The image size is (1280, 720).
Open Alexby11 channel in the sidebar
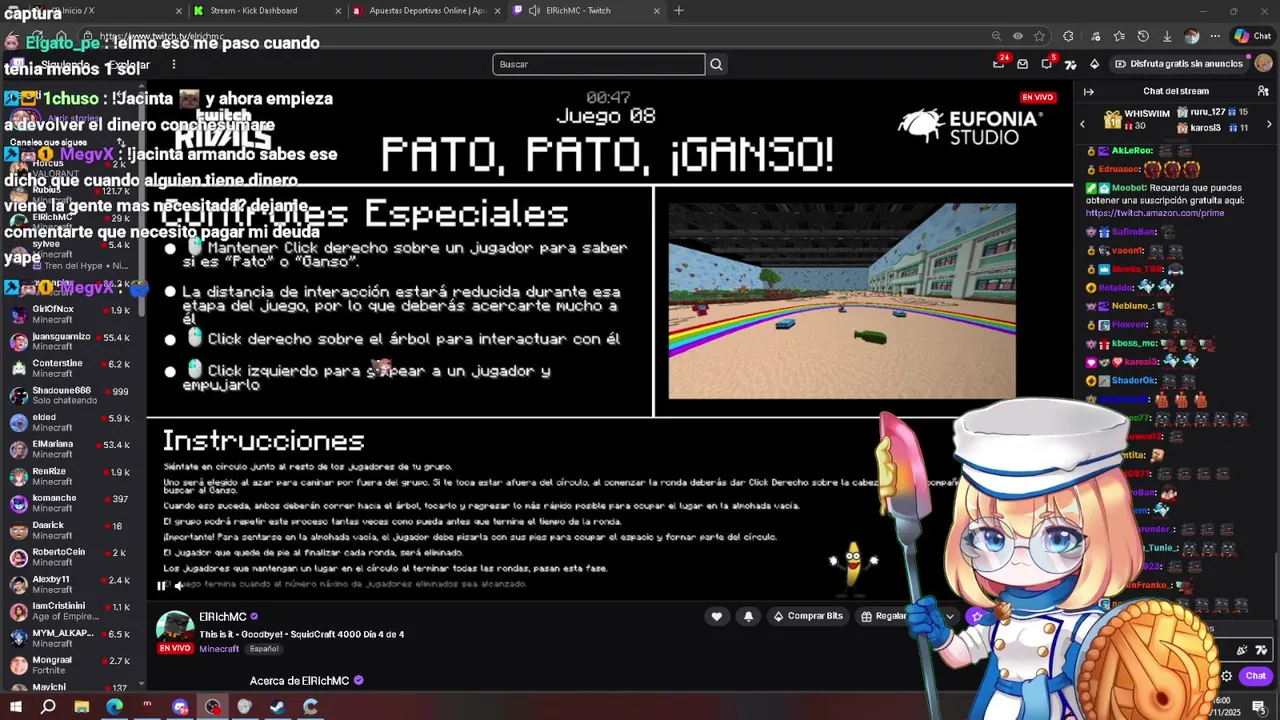72,584
